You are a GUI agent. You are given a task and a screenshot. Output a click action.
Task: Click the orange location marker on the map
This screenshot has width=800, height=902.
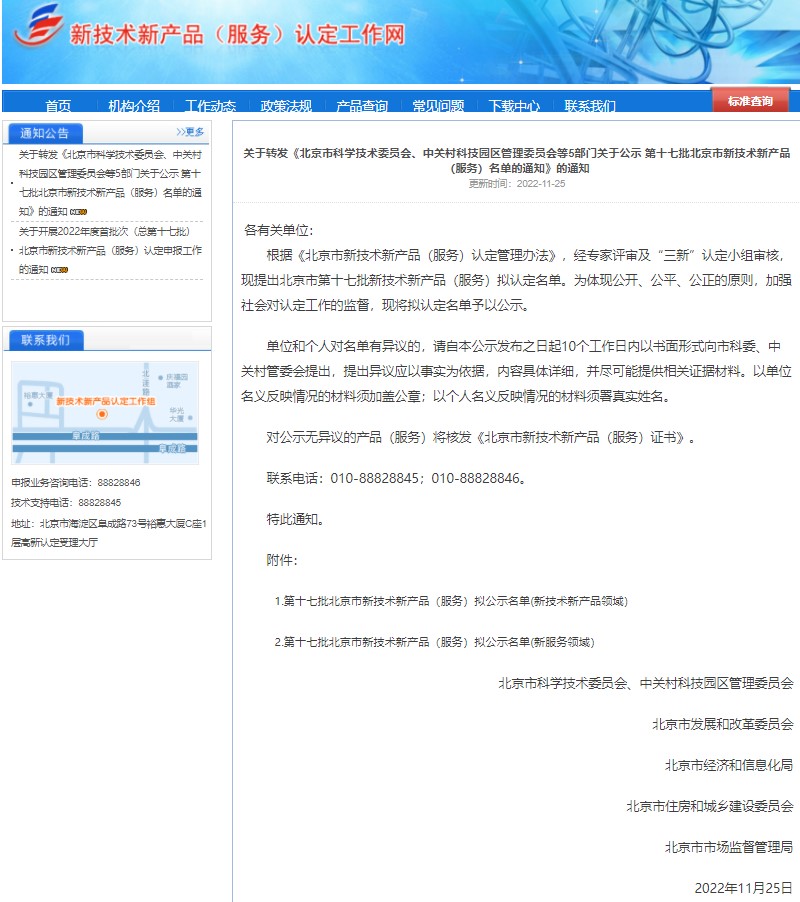(x=100, y=414)
